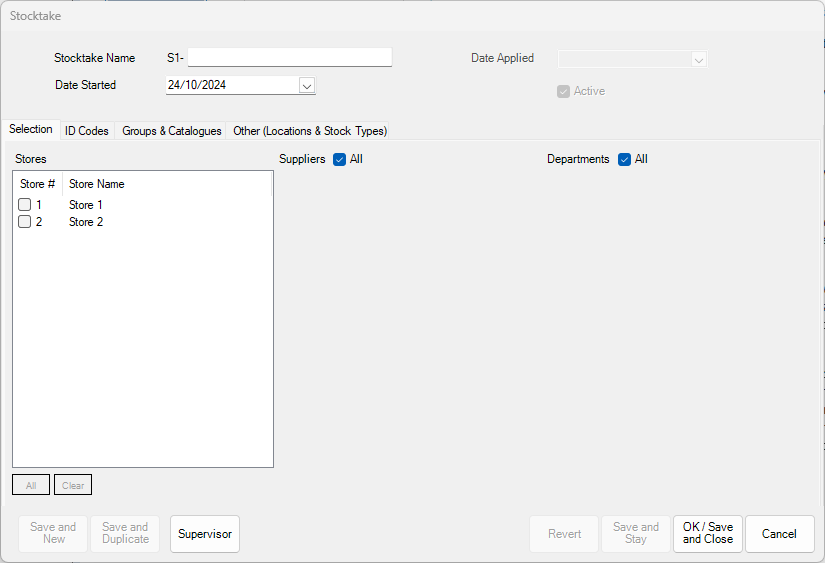Click the Save and New button
The width and height of the screenshot is (825, 563).
tap(53, 534)
